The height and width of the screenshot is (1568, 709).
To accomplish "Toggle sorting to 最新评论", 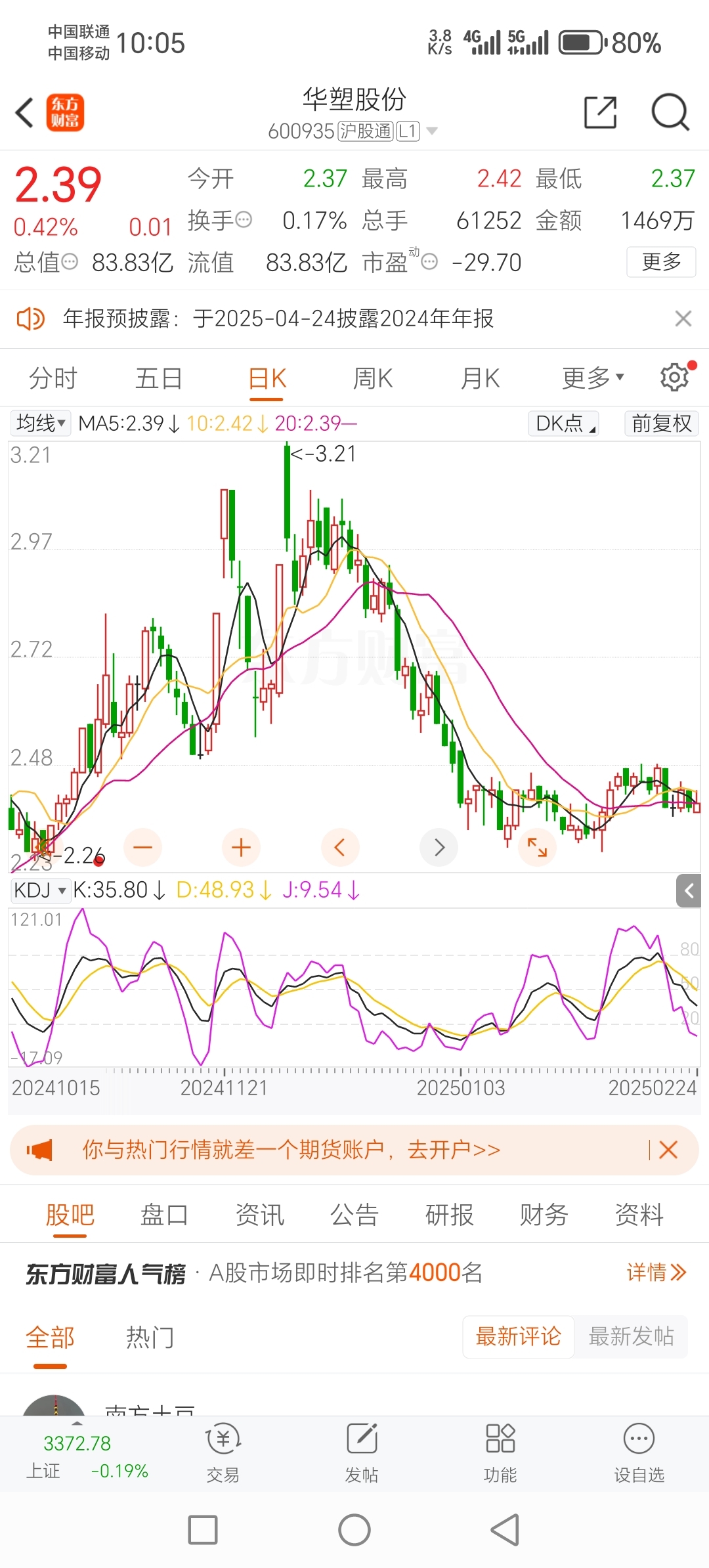I will click(x=519, y=1336).
